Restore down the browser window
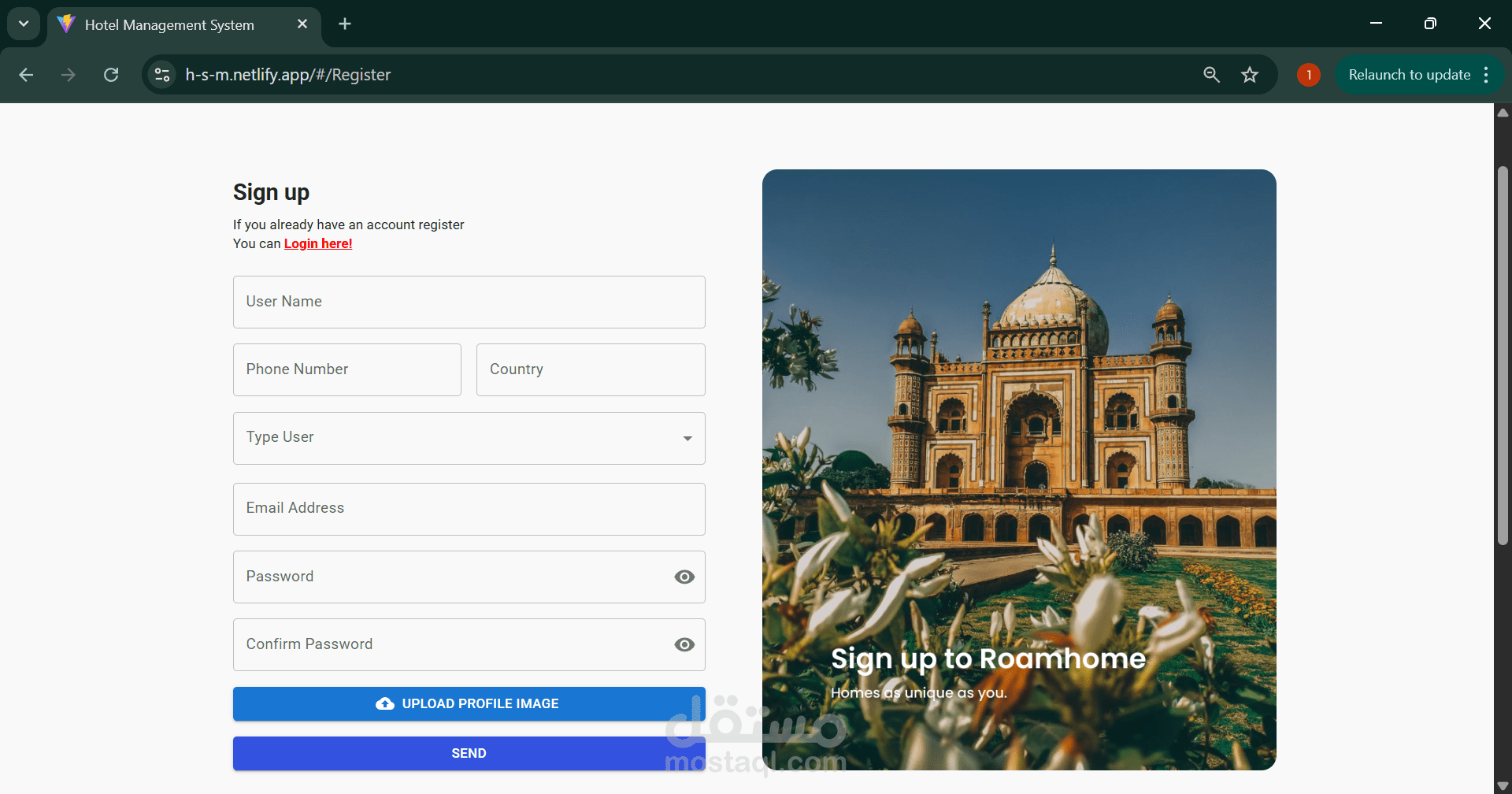 click(x=1430, y=24)
